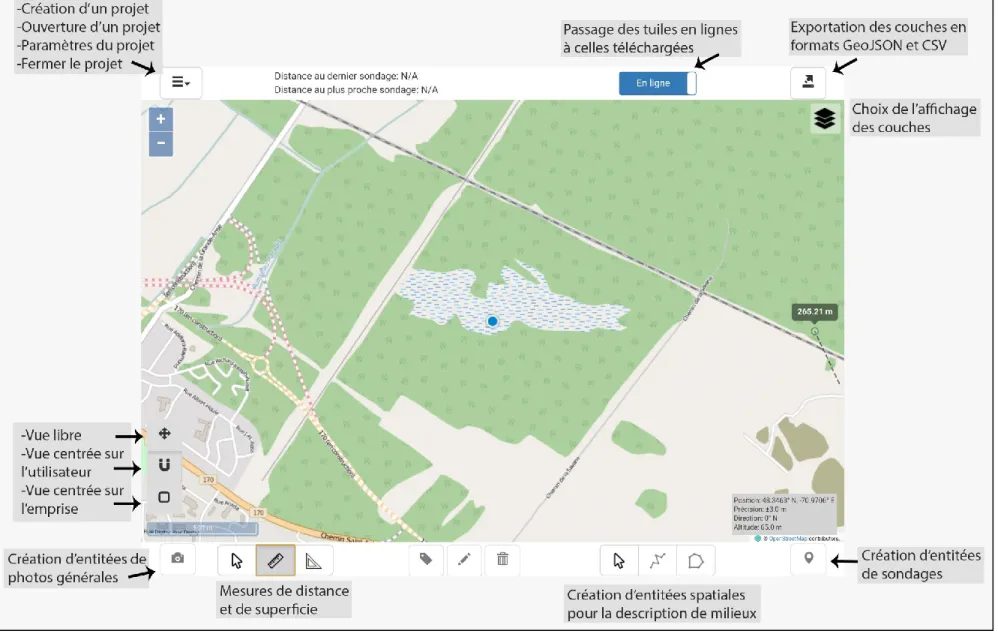Image resolution: width=998 pixels, height=634 pixels.
Task: Click the pencil edit icon
Action: tap(465, 560)
